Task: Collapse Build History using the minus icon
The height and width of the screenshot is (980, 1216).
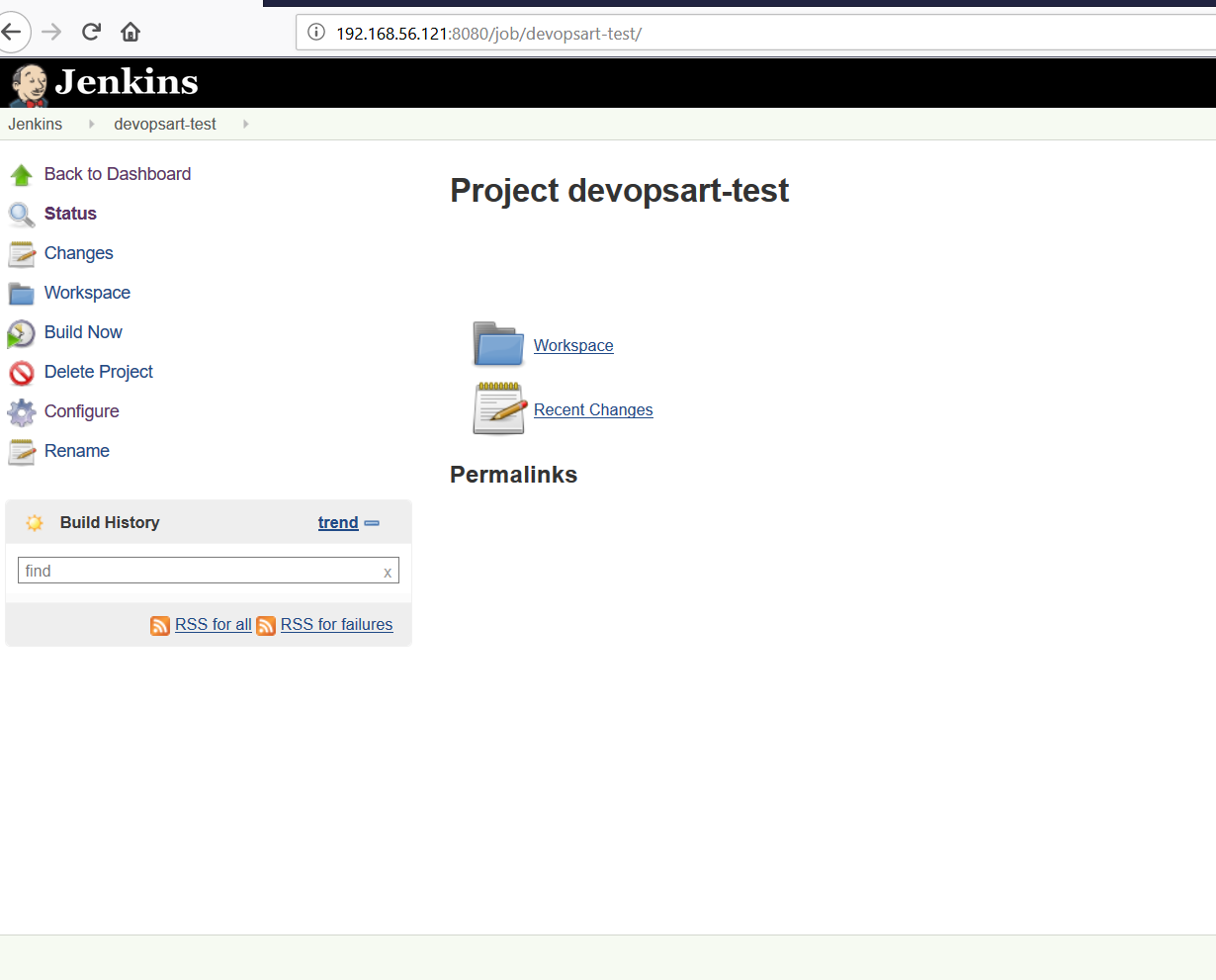Action: click(x=371, y=522)
